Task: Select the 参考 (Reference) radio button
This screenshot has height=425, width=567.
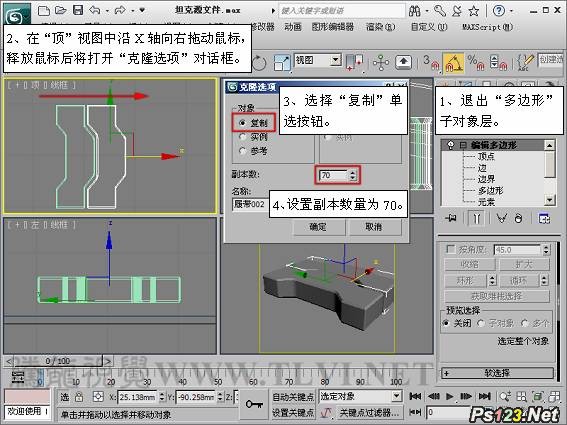Action: pos(243,151)
